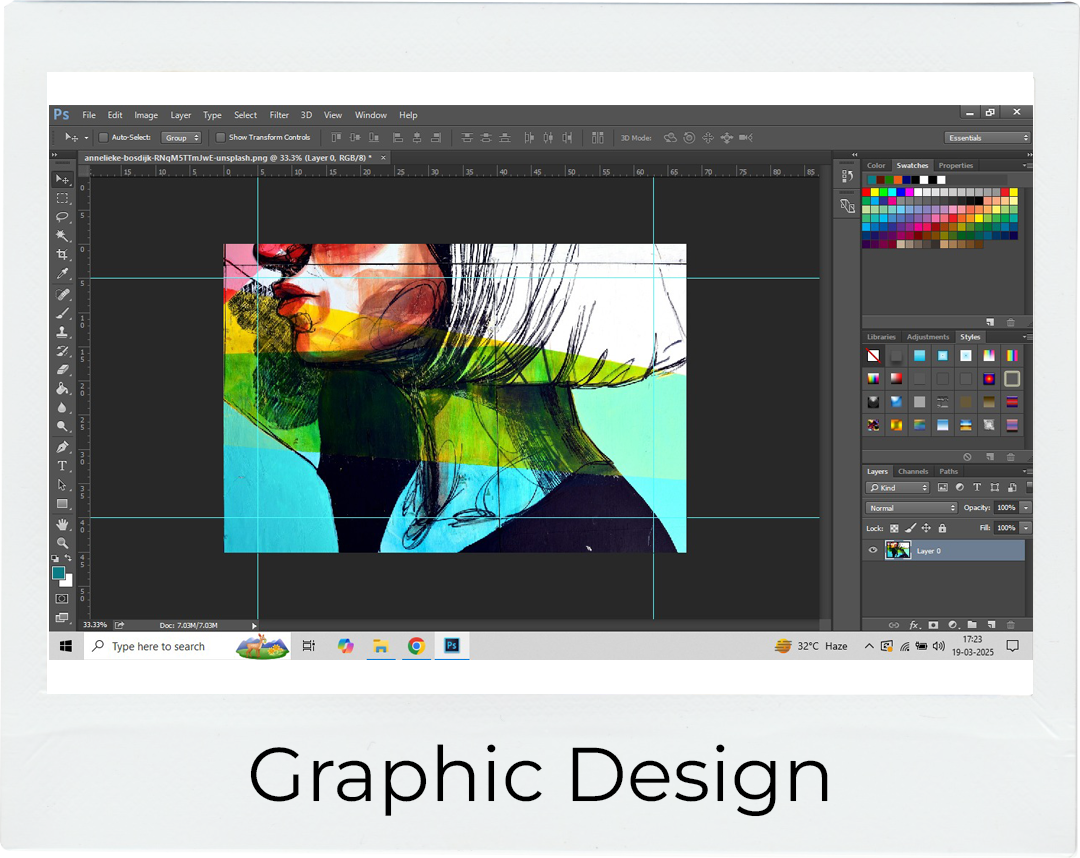1080x858 pixels.
Task: Select the Rectangle shape tool
Action: coord(63,503)
